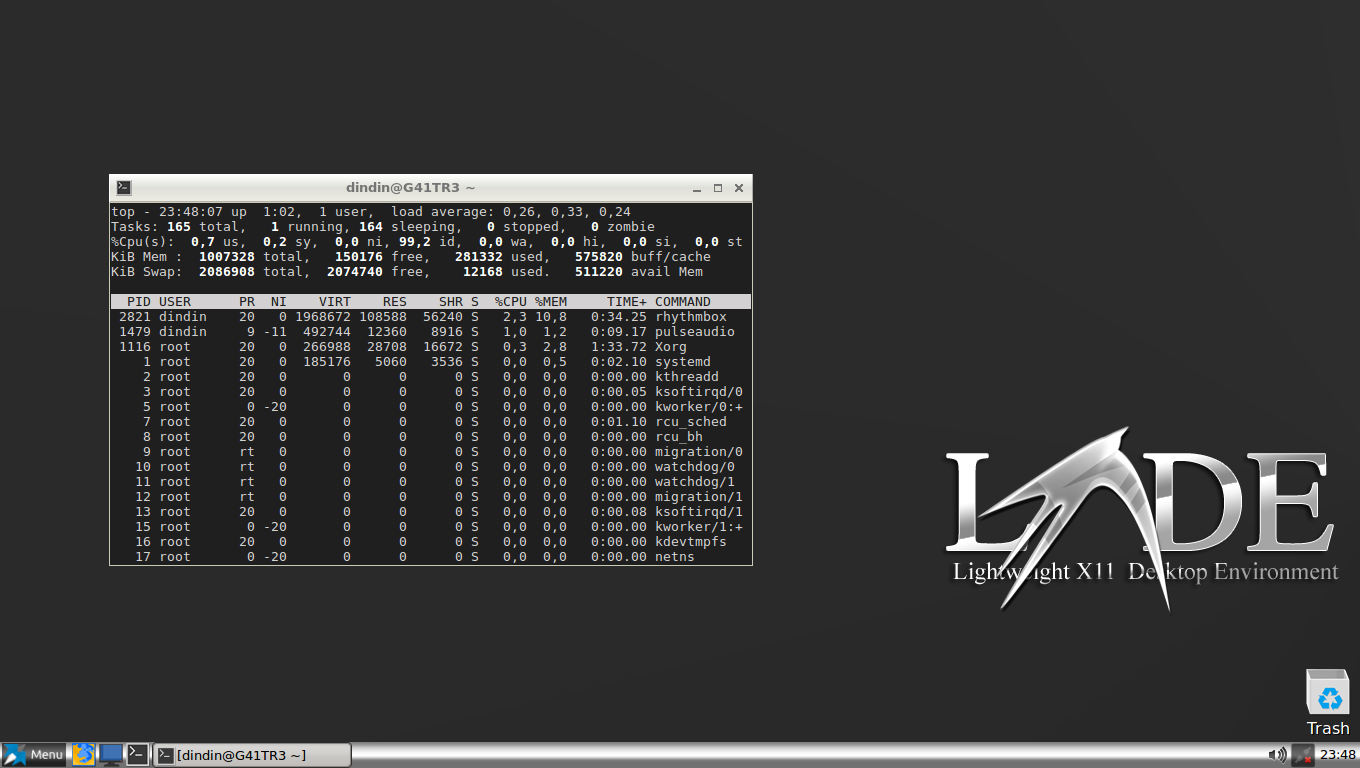Click PID 1479 in the process list
Screen dimensions: 1360x768
pyautogui.click(x=135, y=332)
